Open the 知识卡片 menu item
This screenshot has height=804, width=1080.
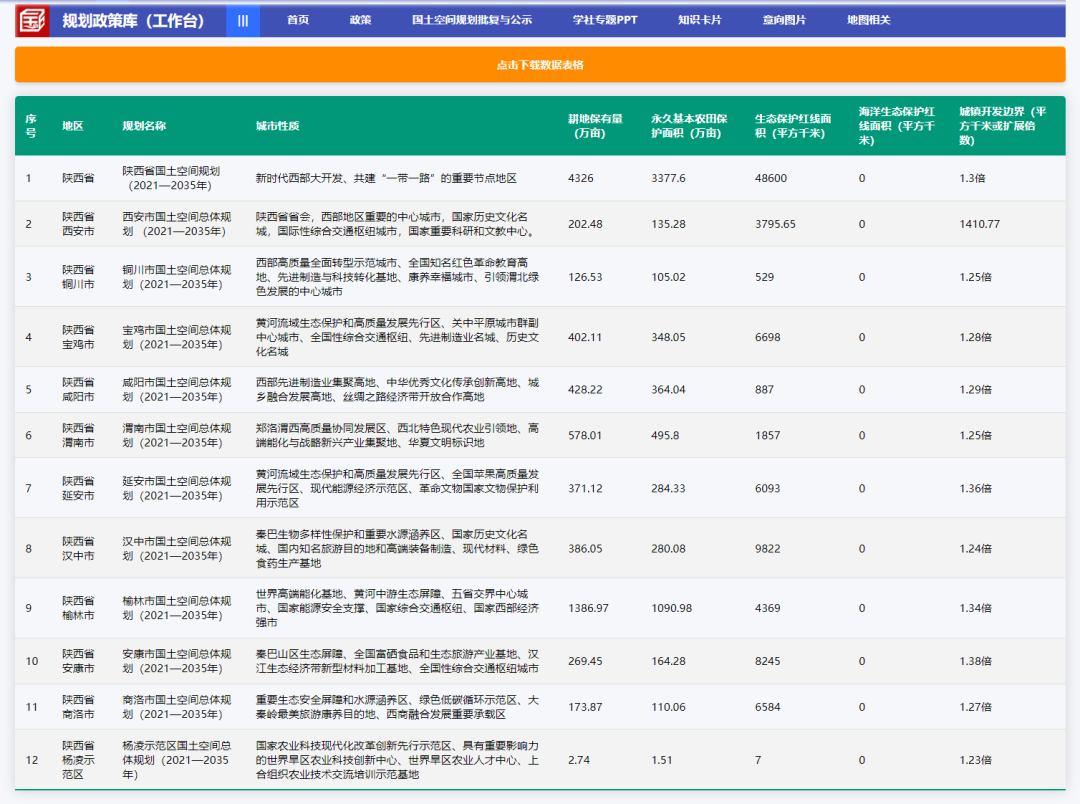pyautogui.click(x=699, y=20)
